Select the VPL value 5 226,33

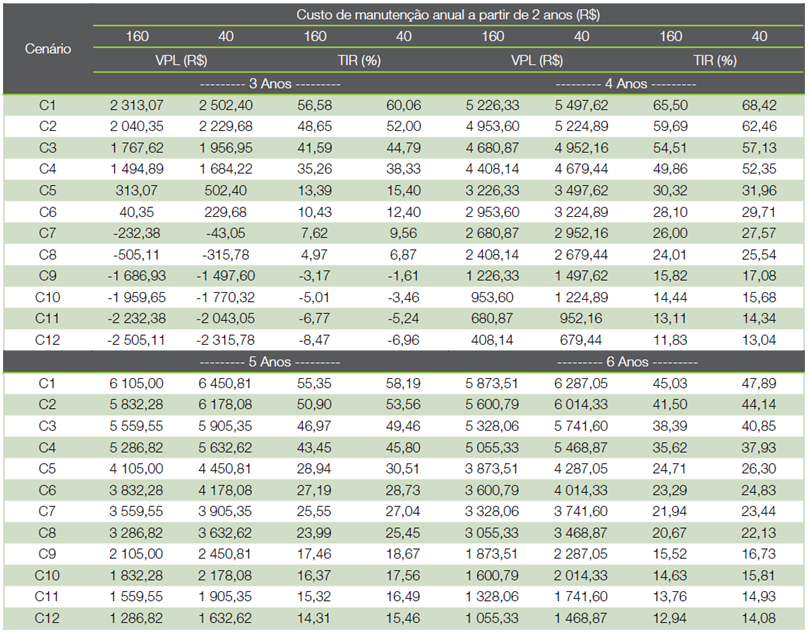(x=492, y=105)
